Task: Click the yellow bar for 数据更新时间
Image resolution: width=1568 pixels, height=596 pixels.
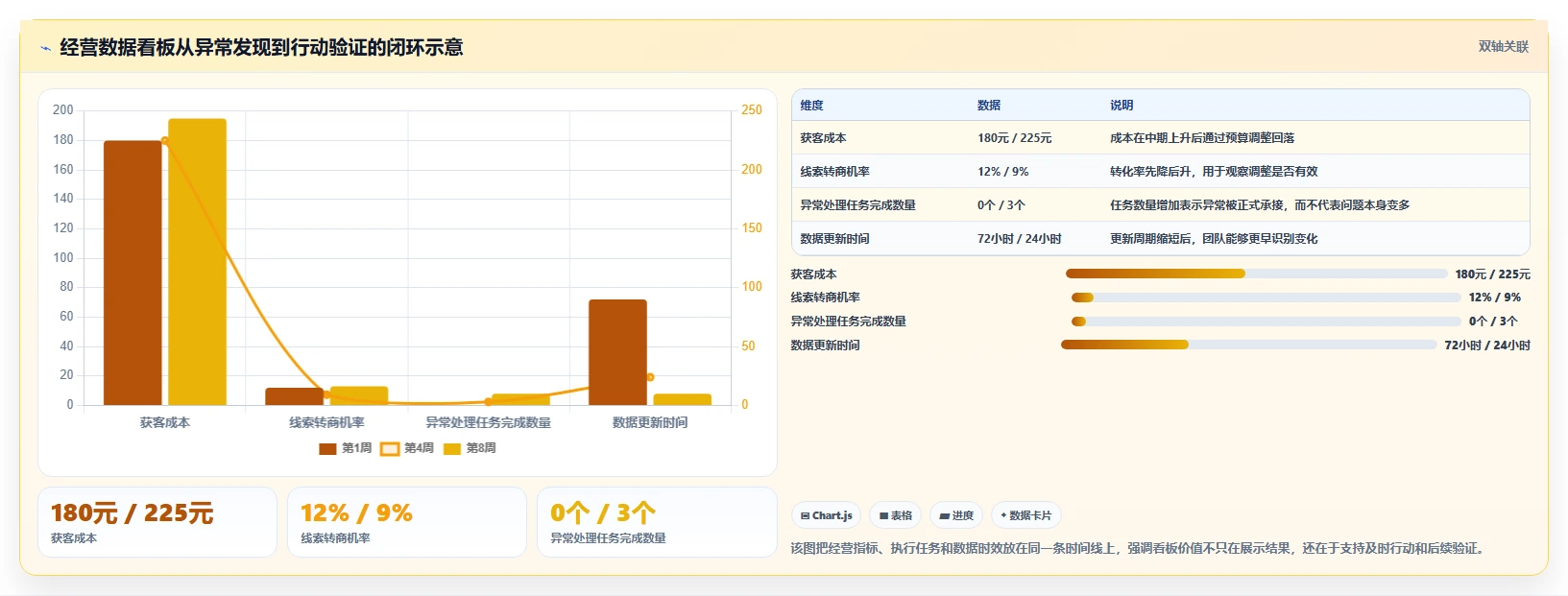Action: point(683,399)
